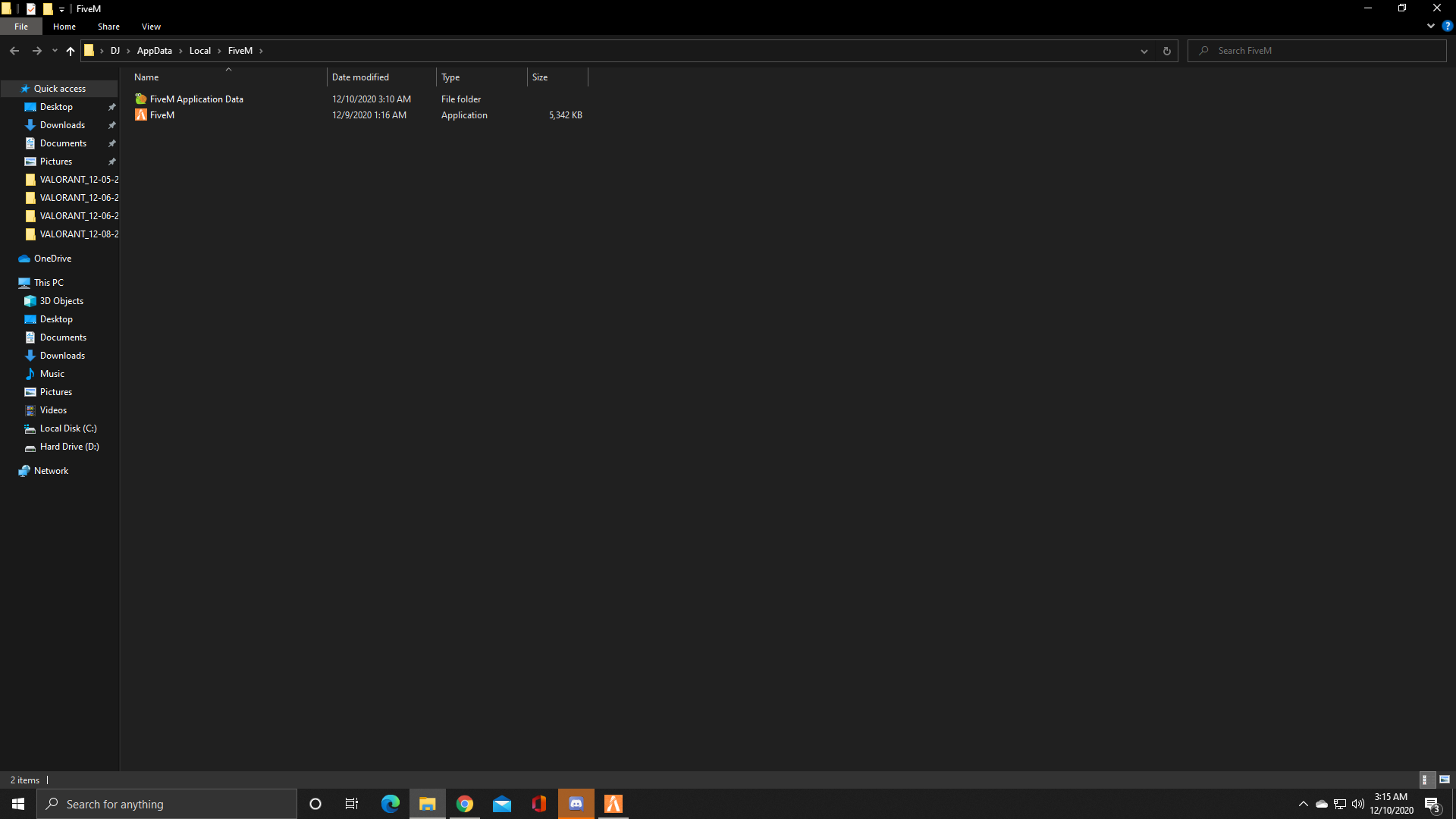Open the FiveM application file
The image size is (1456, 819).
pos(162,115)
